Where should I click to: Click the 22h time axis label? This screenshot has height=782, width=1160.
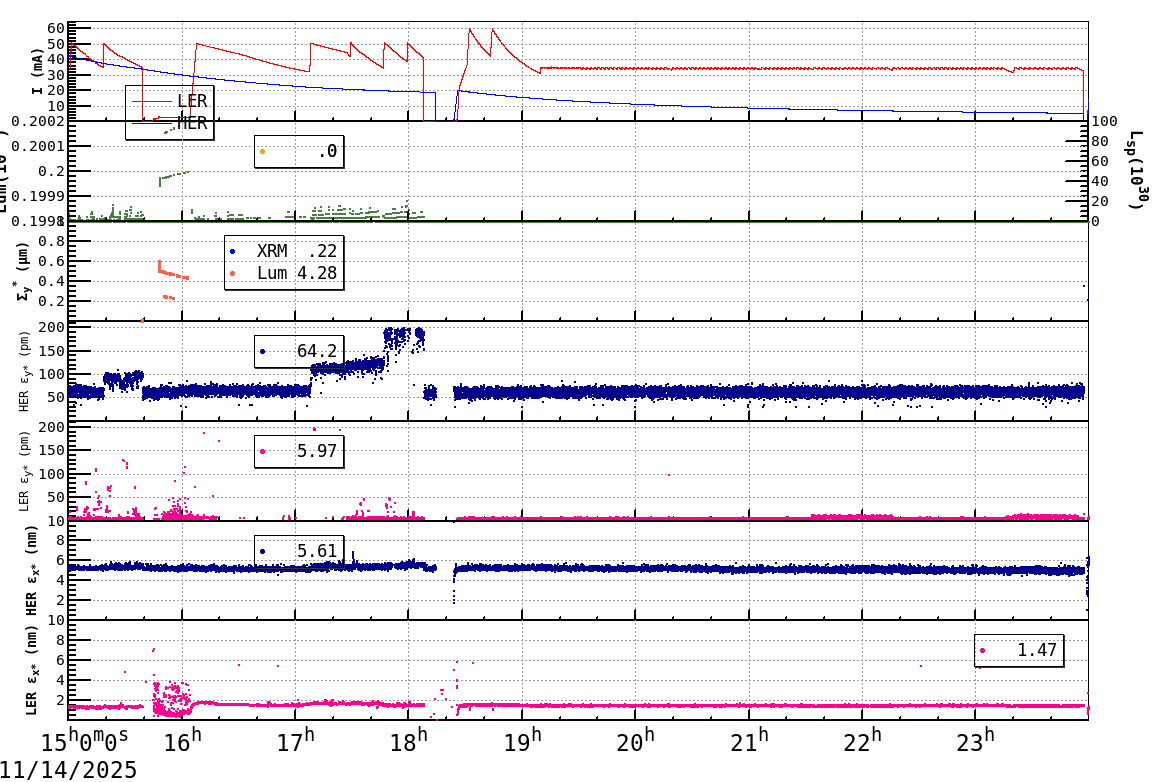862,741
